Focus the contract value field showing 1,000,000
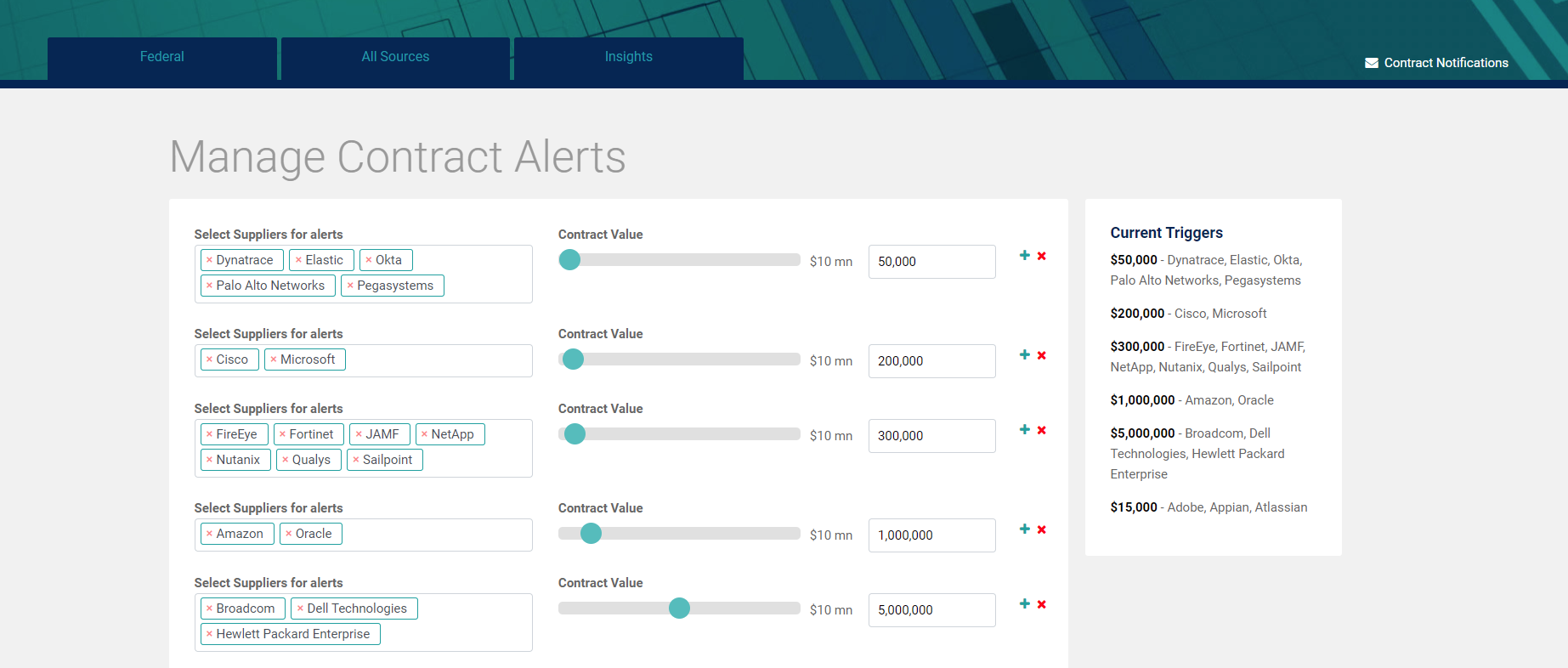Image resolution: width=1568 pixels, height=668 pixels. tap(931, 535)
